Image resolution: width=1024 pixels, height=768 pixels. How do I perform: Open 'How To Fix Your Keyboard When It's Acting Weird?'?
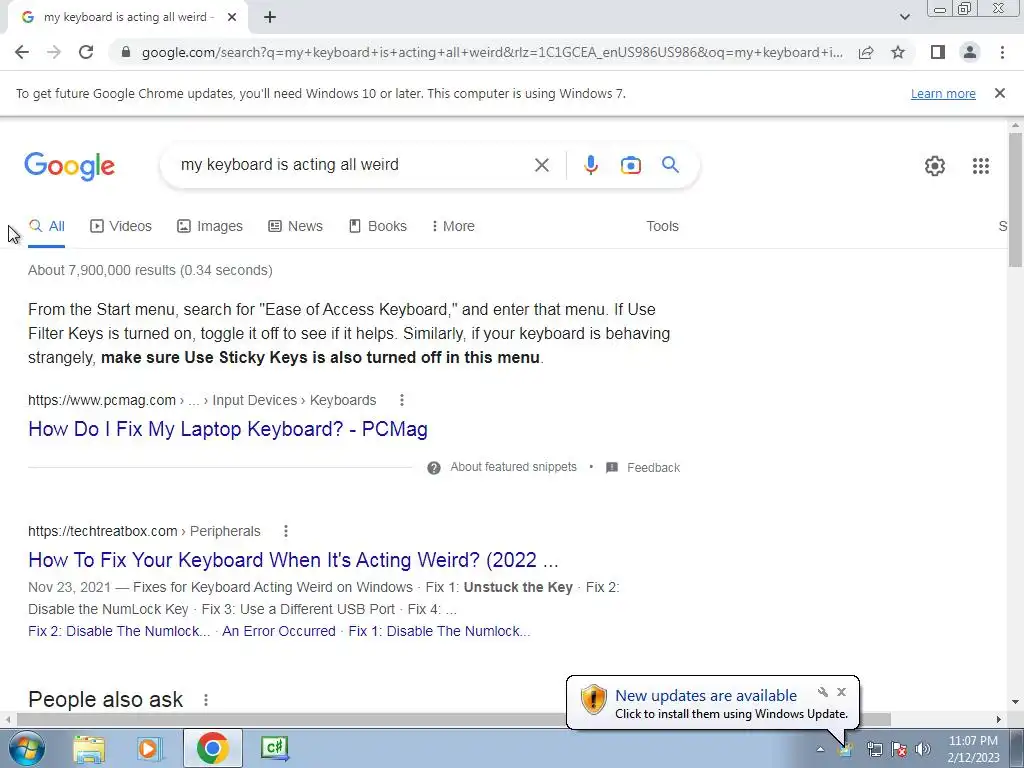point(293,560)
